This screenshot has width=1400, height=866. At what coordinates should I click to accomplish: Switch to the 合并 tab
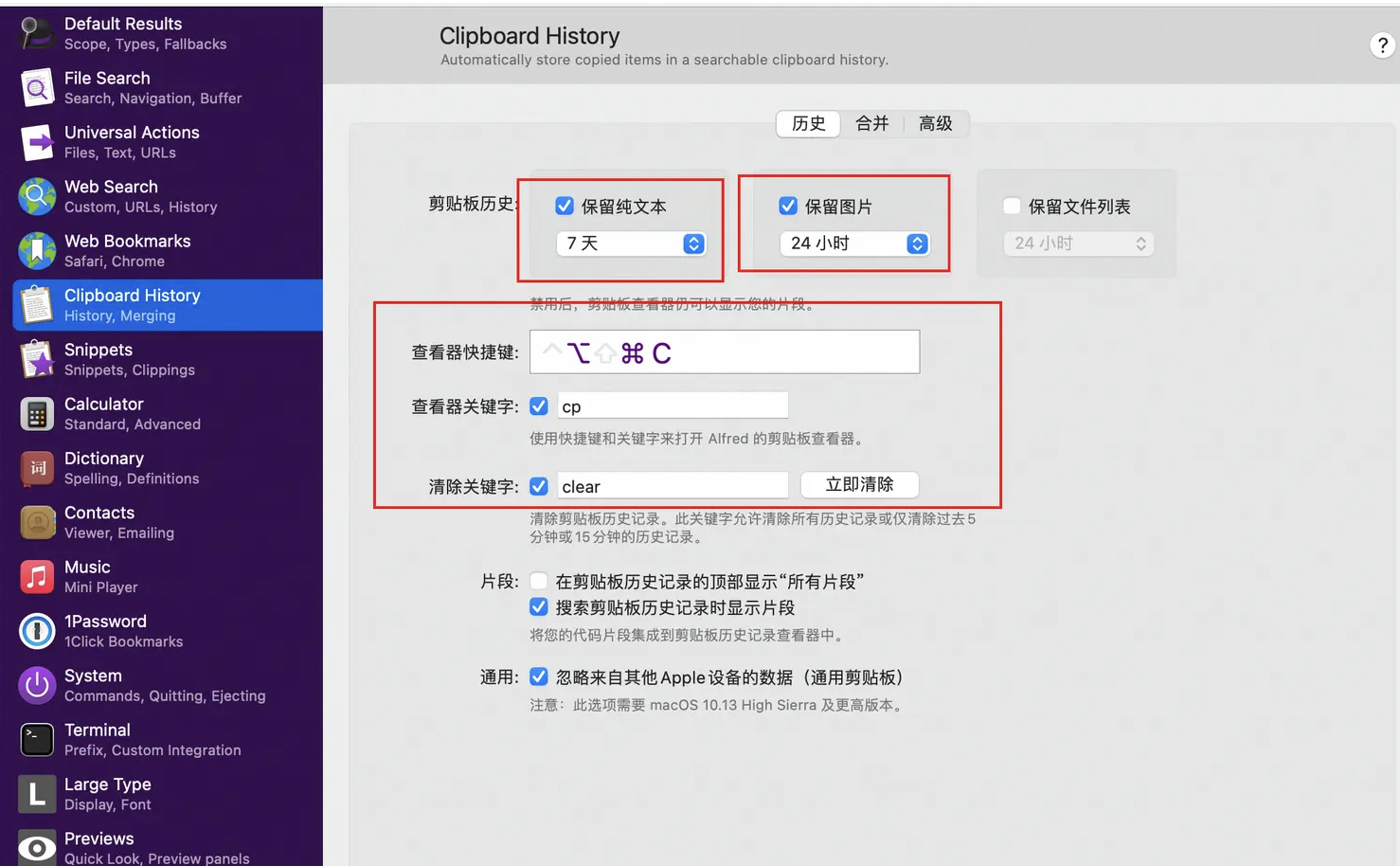(x=872, y=123)
